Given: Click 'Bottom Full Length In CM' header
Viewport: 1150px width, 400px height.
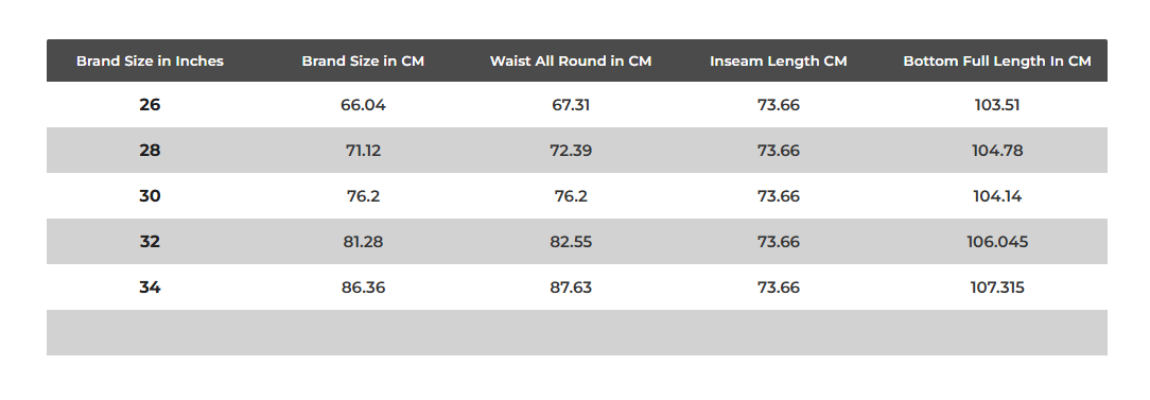Looking at the screenshot, I should point(997,61).
